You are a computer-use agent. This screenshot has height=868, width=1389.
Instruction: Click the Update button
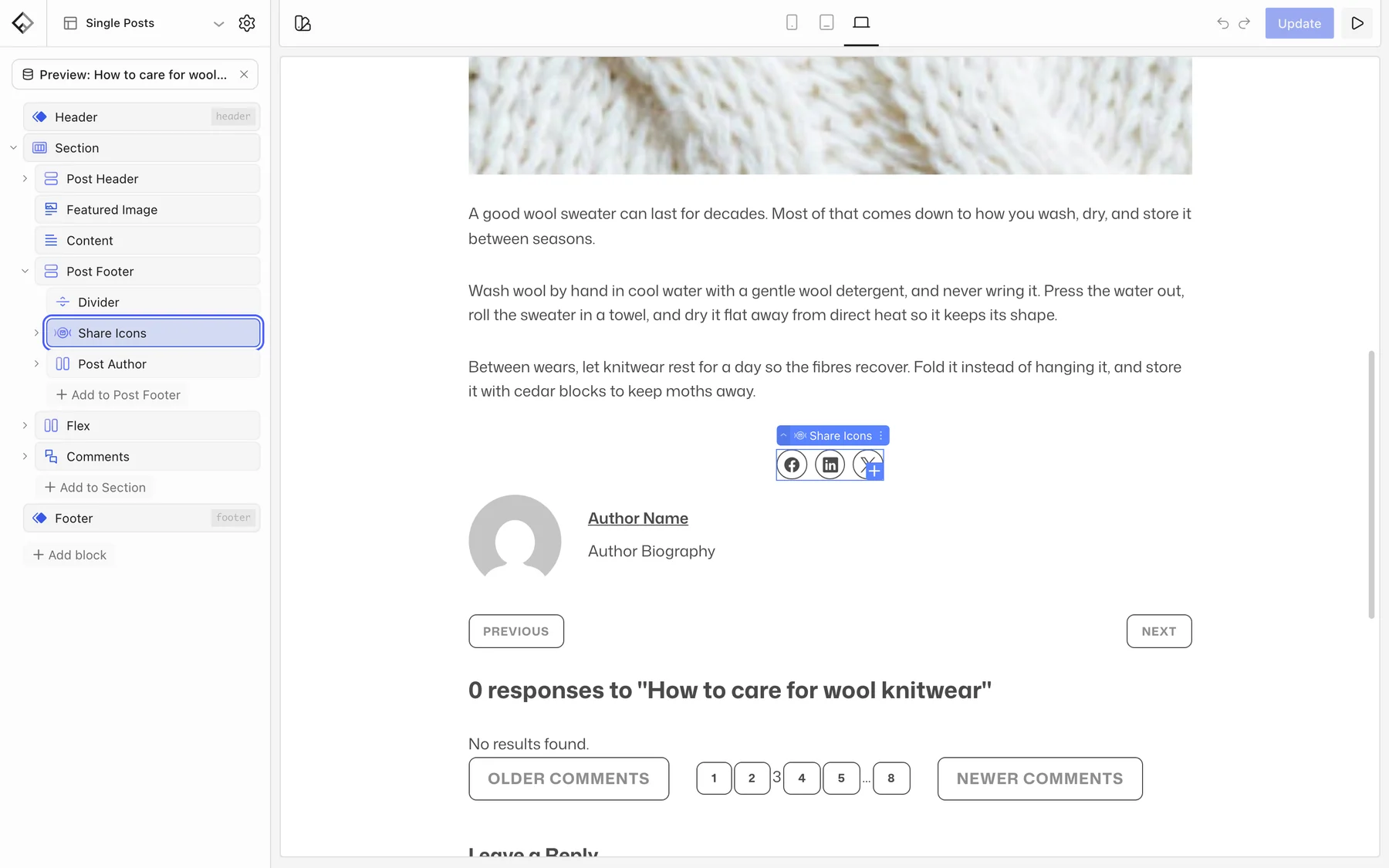(1299, 23)
